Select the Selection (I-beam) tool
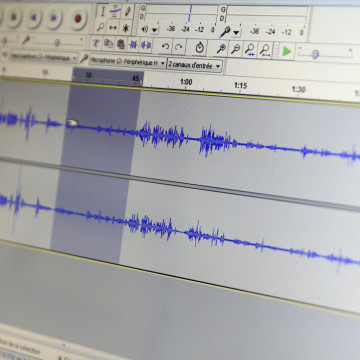The height and width of the screenshot is (360, 360). click(x=102, y=12)
